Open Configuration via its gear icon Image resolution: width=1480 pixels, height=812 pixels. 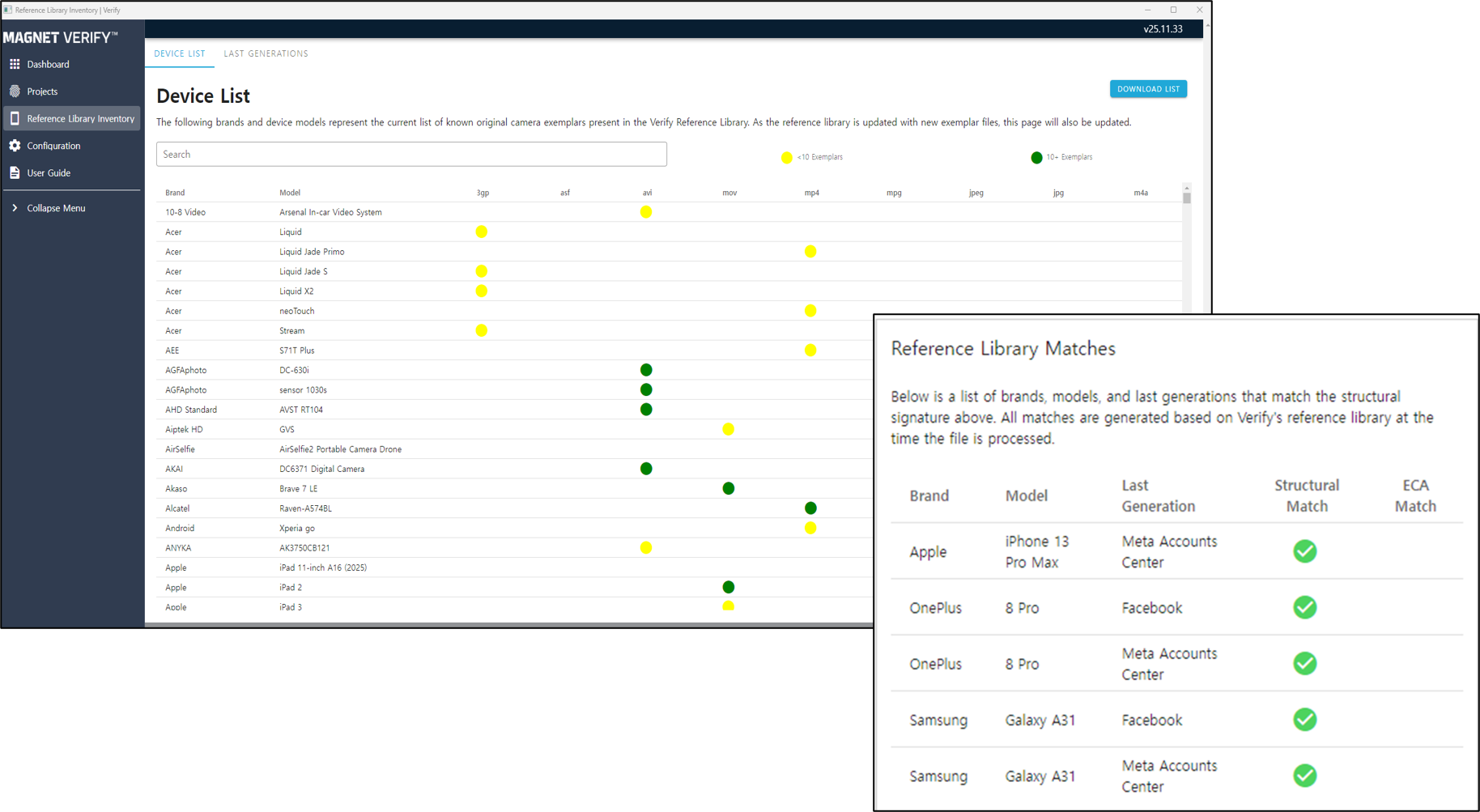tap(15, 146)
